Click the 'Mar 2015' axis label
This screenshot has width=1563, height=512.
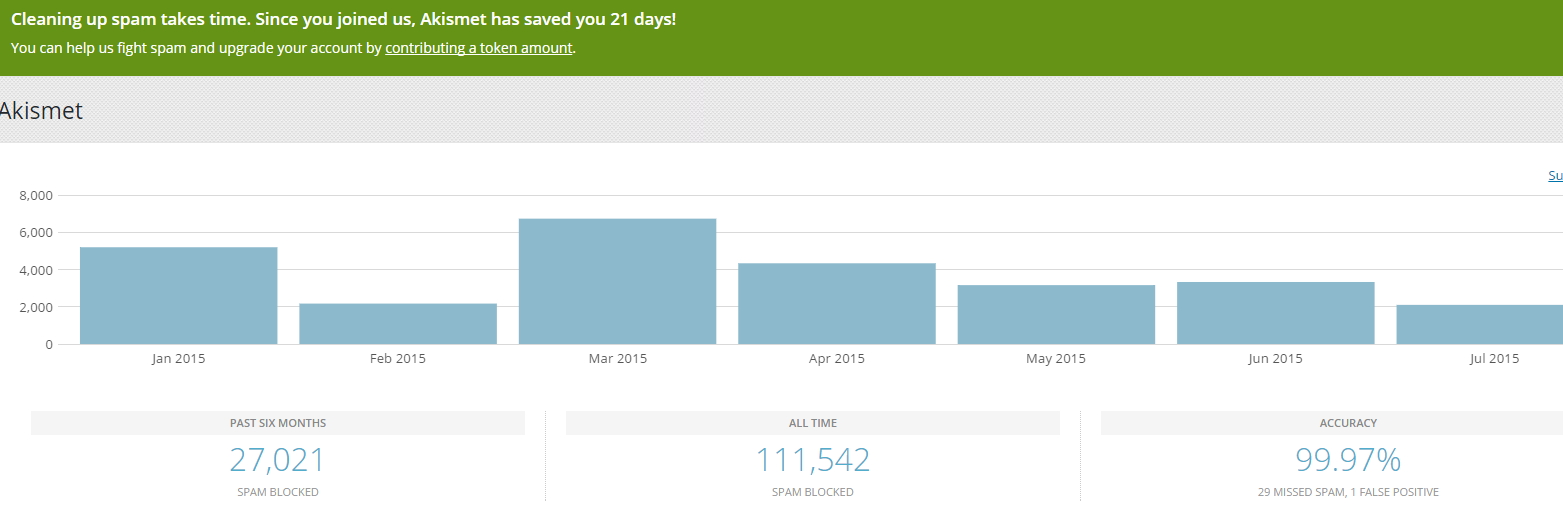point(617,359)
